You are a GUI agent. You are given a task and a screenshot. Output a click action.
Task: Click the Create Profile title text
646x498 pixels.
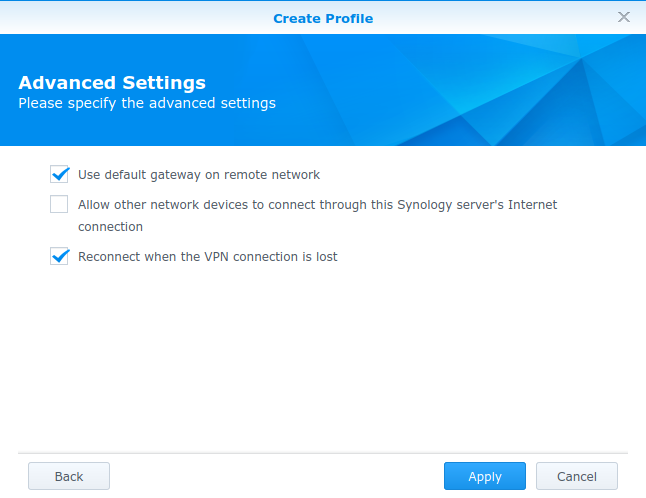[x=323, y=19]
